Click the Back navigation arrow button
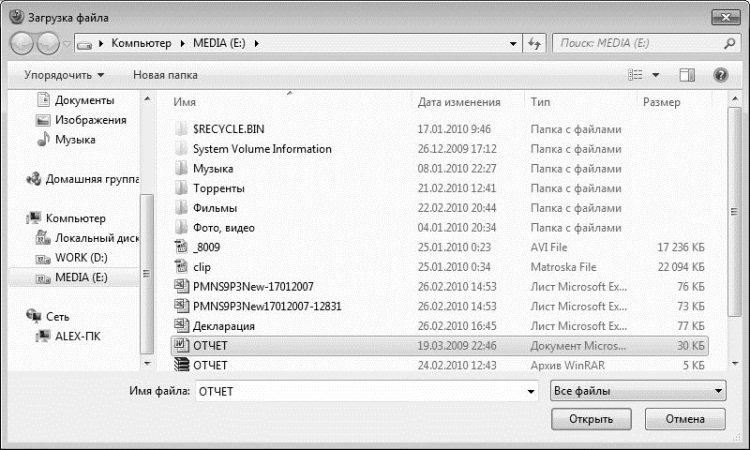The width and height of the screenshot is (750, 450). pyautogui.click(x=22, y=44)
